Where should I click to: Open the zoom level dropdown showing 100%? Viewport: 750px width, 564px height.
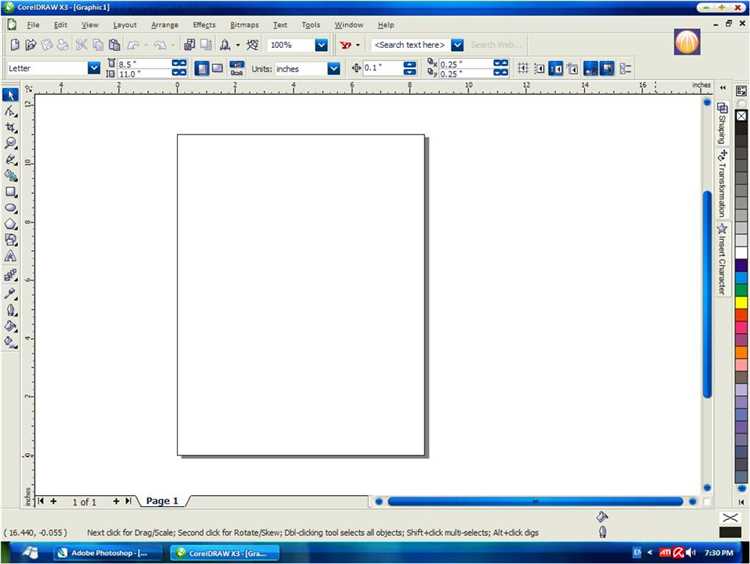tap(321, 45)
